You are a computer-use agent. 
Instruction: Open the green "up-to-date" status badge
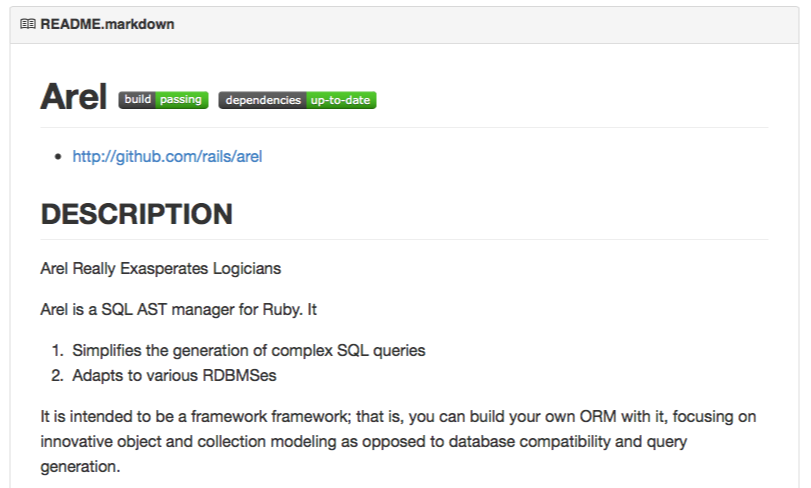[x=341, y=100]
